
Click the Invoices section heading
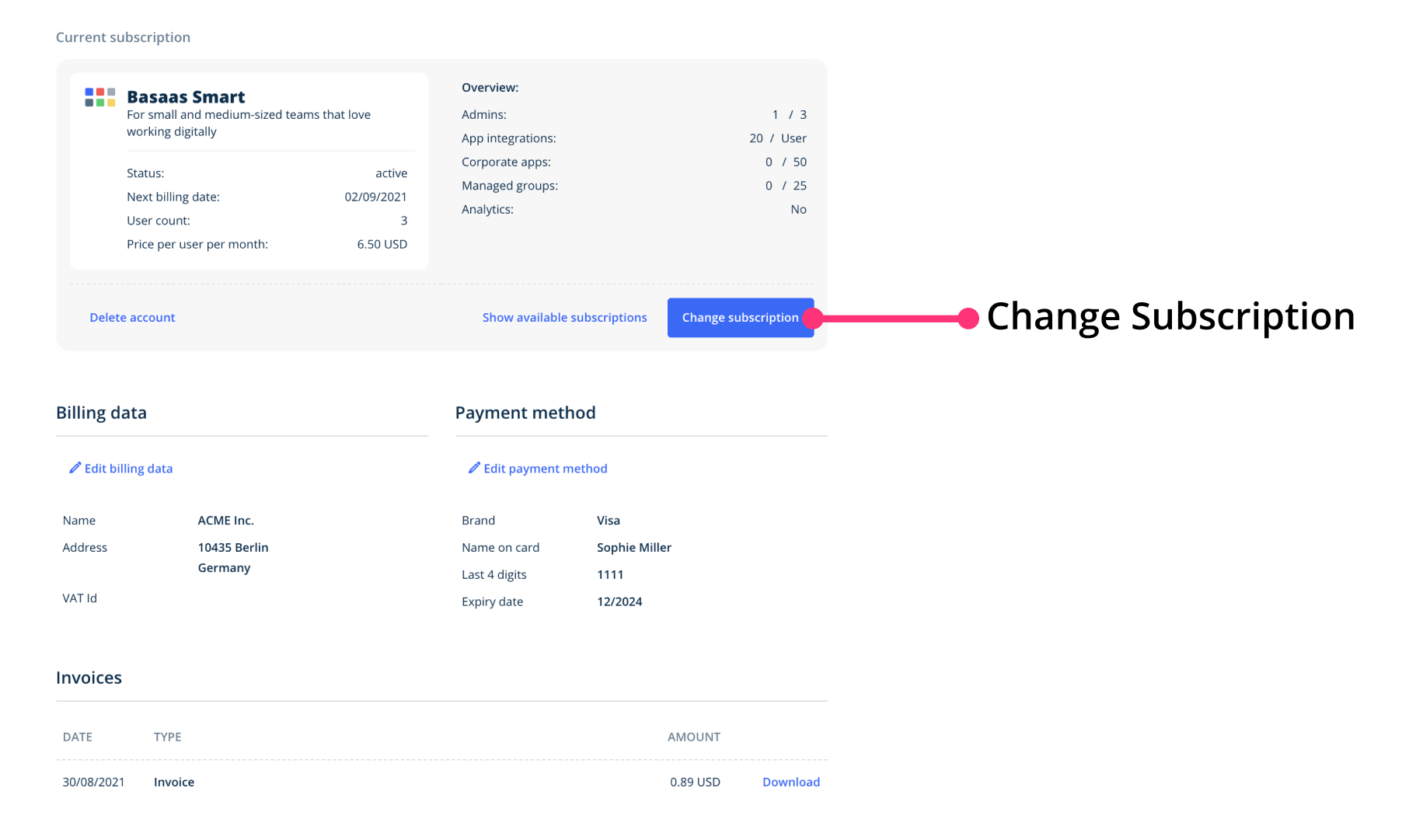(89, 678)
